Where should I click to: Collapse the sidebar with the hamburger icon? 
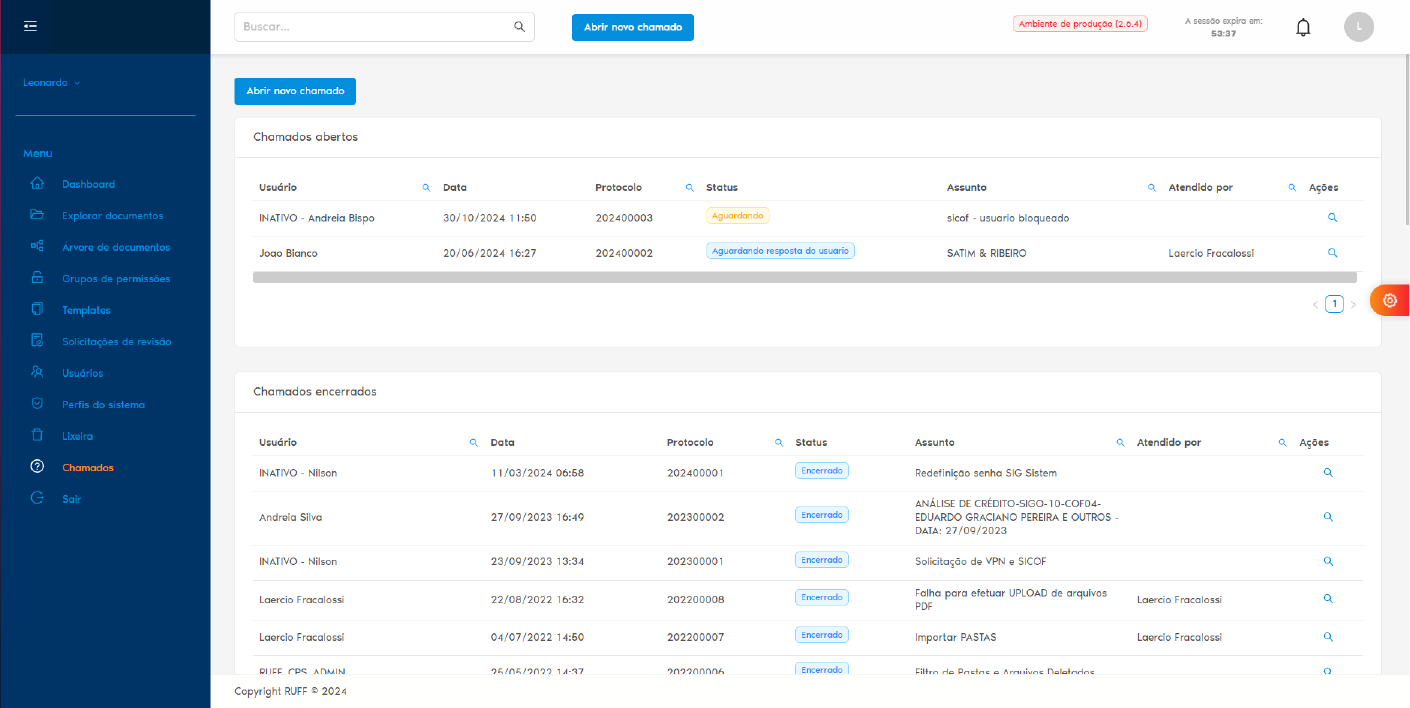(x=30, y=26)
